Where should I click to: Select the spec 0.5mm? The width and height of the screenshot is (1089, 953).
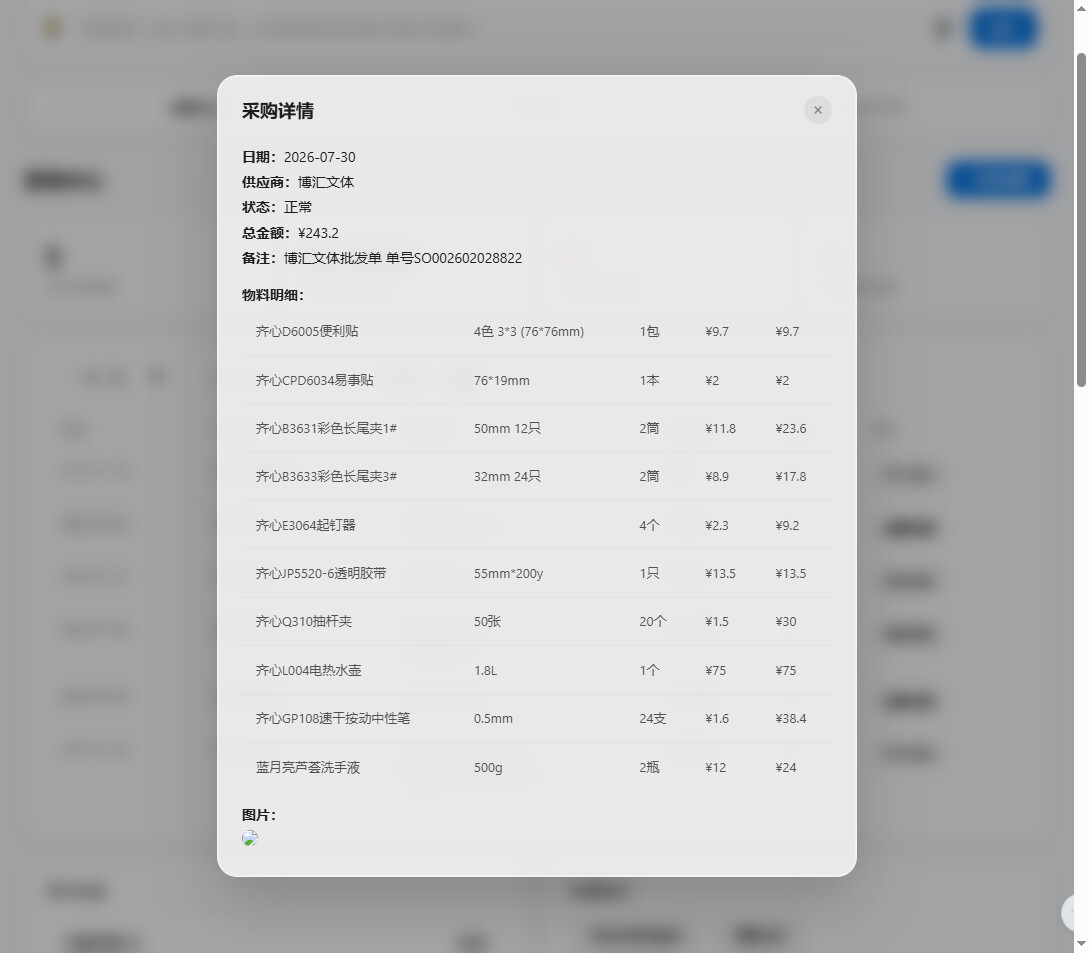(493, 718)
